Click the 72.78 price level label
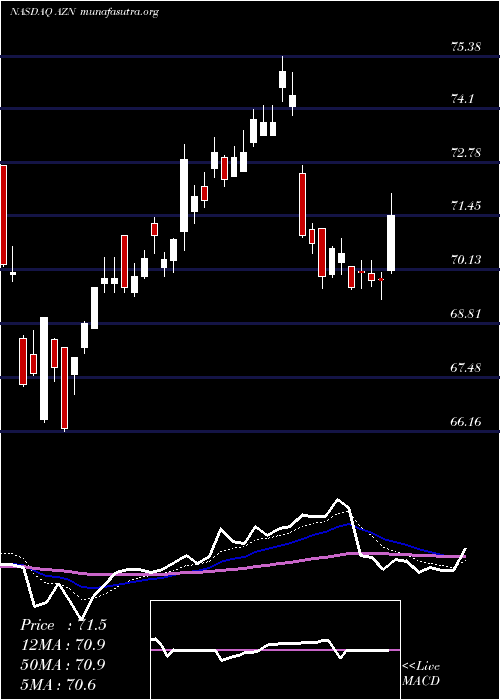The height and width of the screenshot is (700, 500). pyautogui.click(x=466, y=153)
